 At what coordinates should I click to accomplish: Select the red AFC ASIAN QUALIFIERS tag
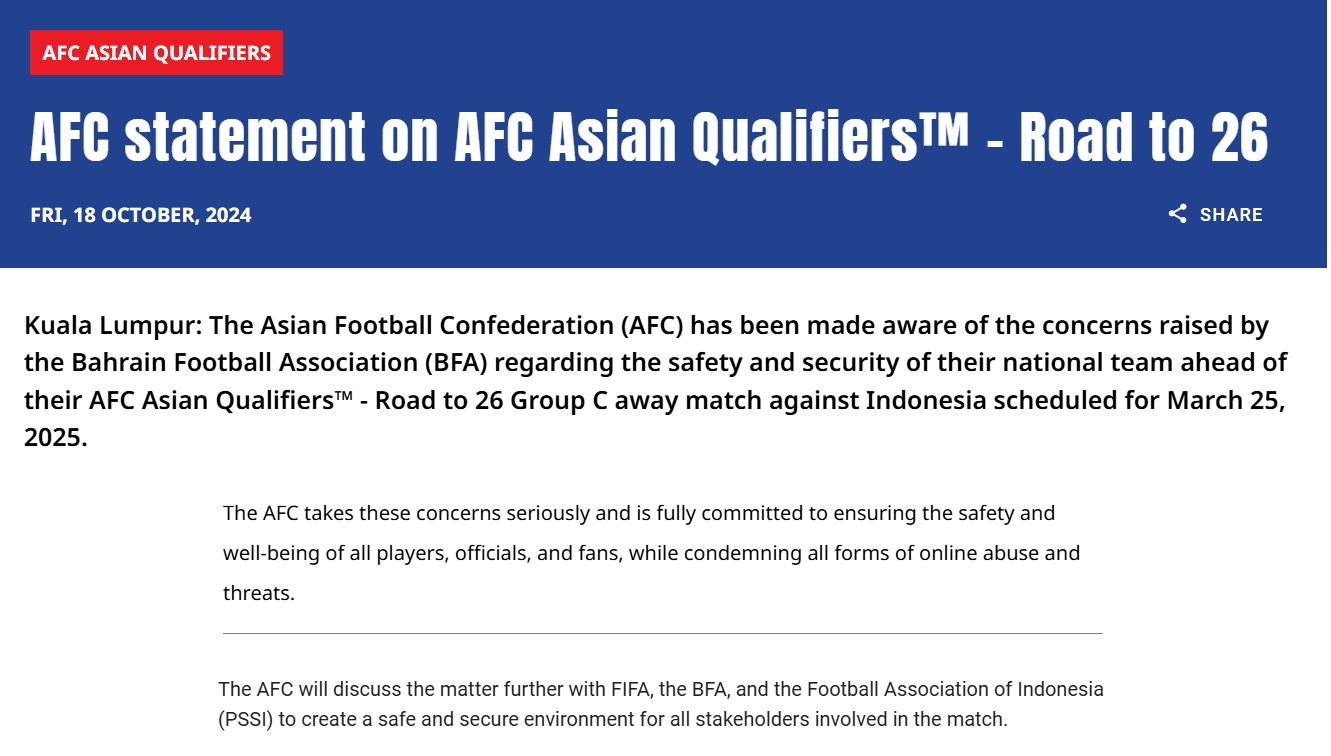(156, 53)
